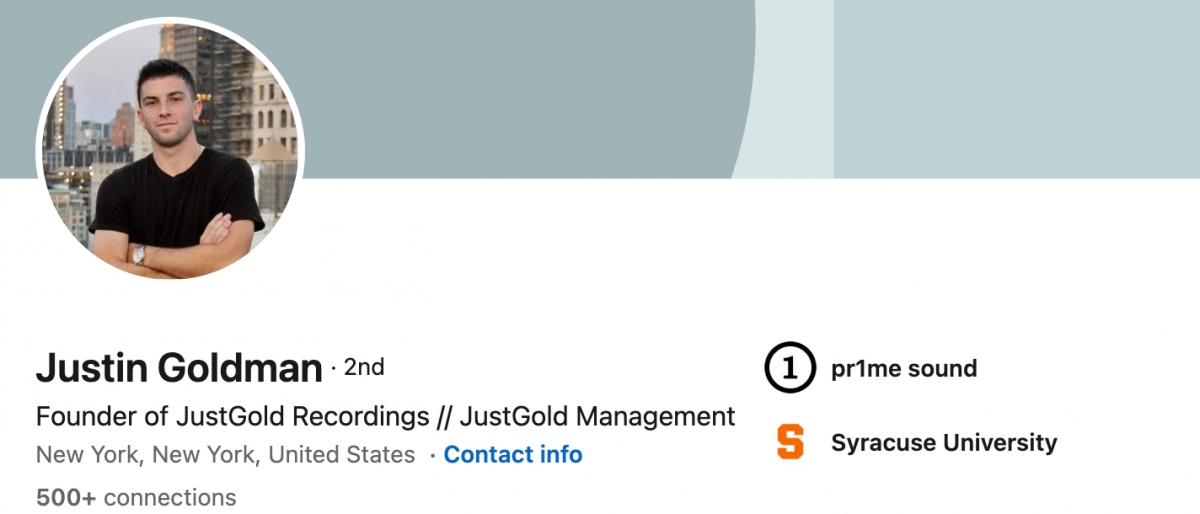Click the name Justin Goldman
The image size is (1200, 514).
(179, 369)
